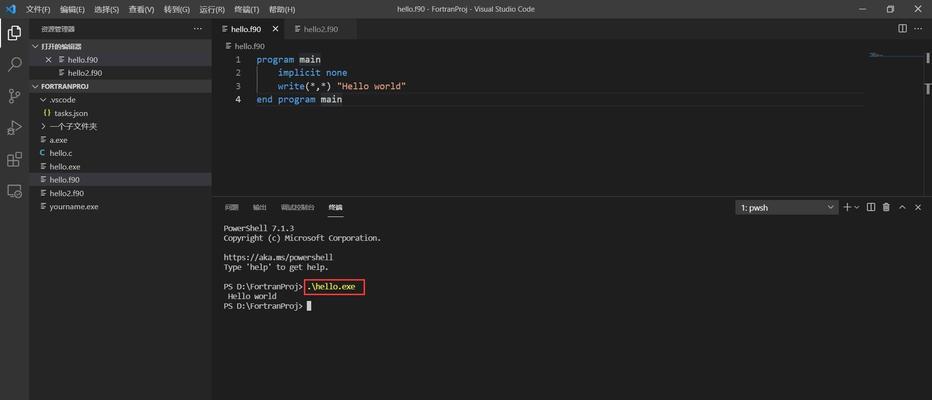Open the 选择(S) menu
932x400 pixels.
point(106,10)
